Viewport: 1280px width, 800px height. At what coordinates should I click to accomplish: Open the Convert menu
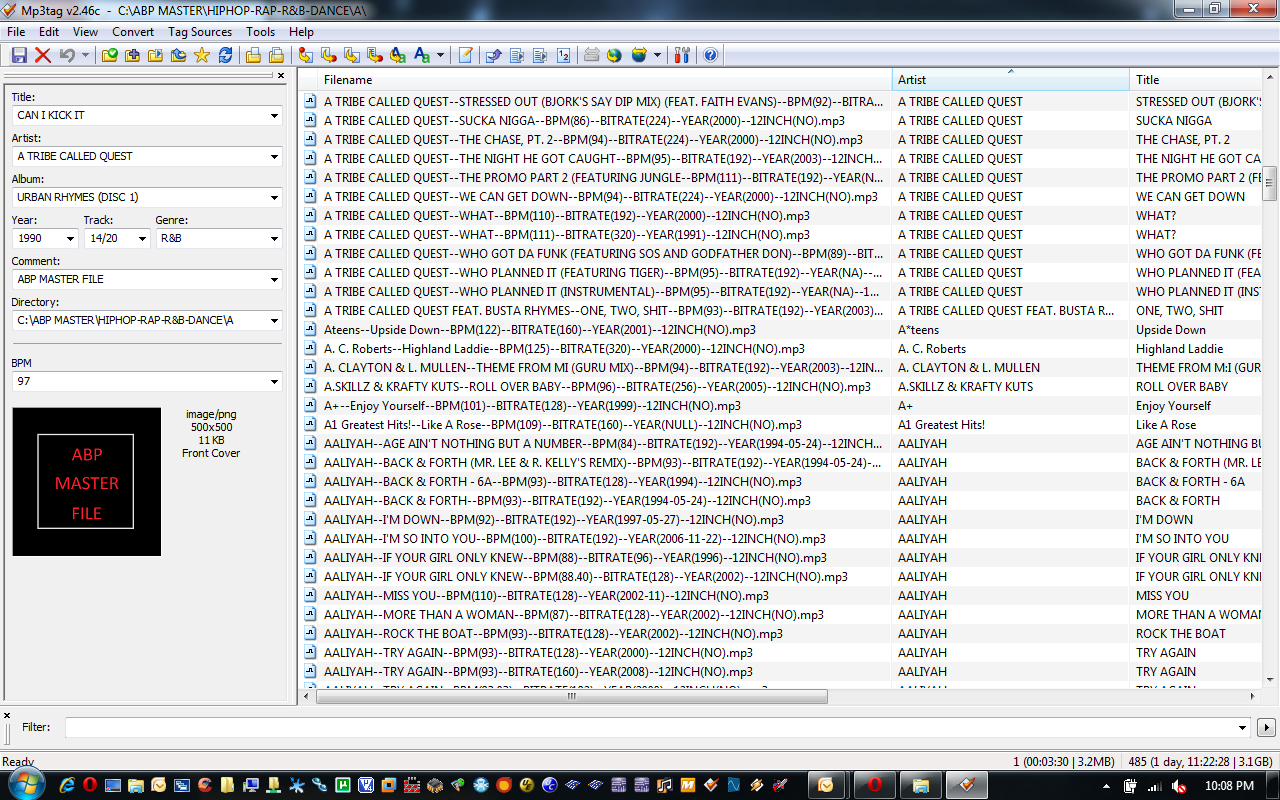[133, 32]
